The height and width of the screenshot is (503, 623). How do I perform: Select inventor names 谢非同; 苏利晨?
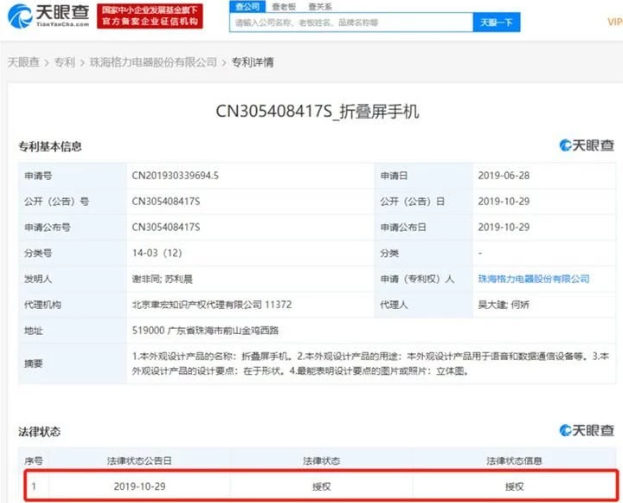pos(162,279)
